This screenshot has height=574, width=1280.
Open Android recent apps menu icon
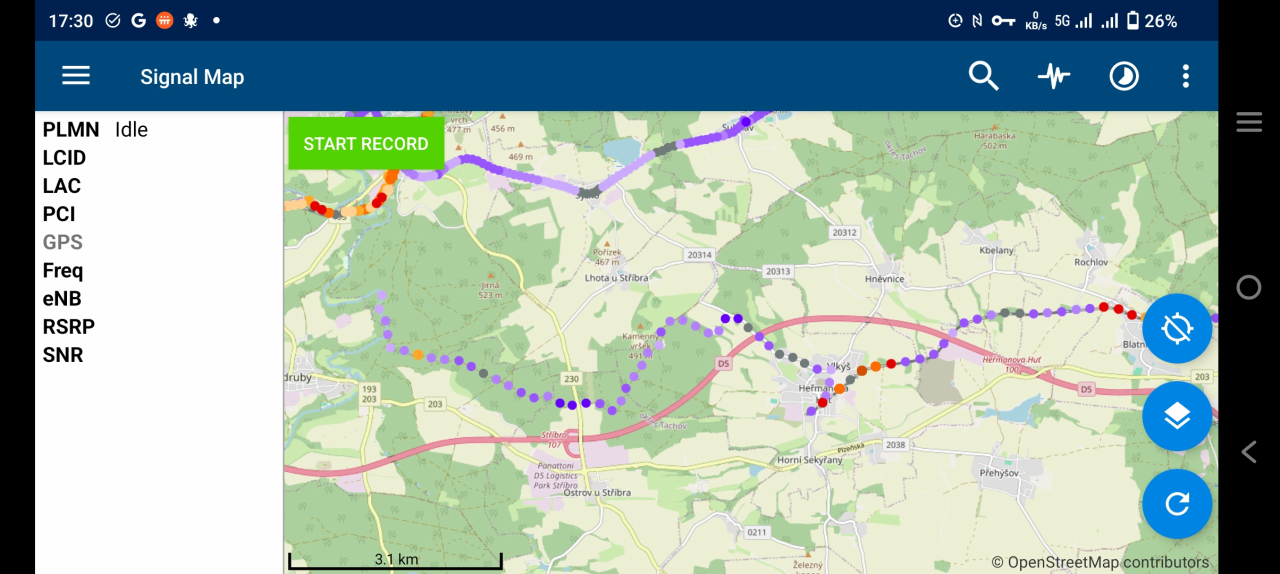(1248, 122)
